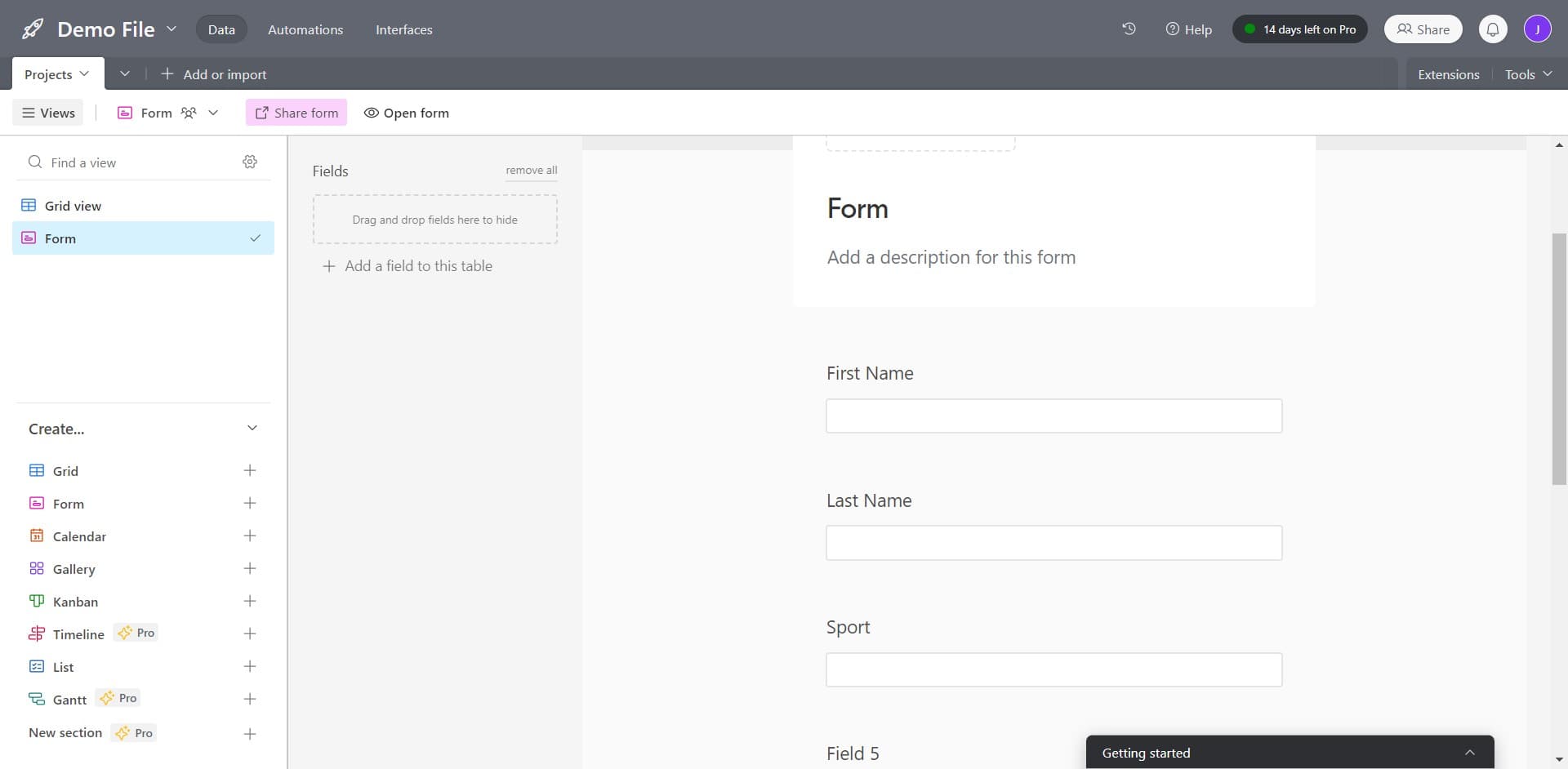The height and width of the screenshot is (769, 1568).
Task: Add a Gantt view
Action: (x=250, y=699)
